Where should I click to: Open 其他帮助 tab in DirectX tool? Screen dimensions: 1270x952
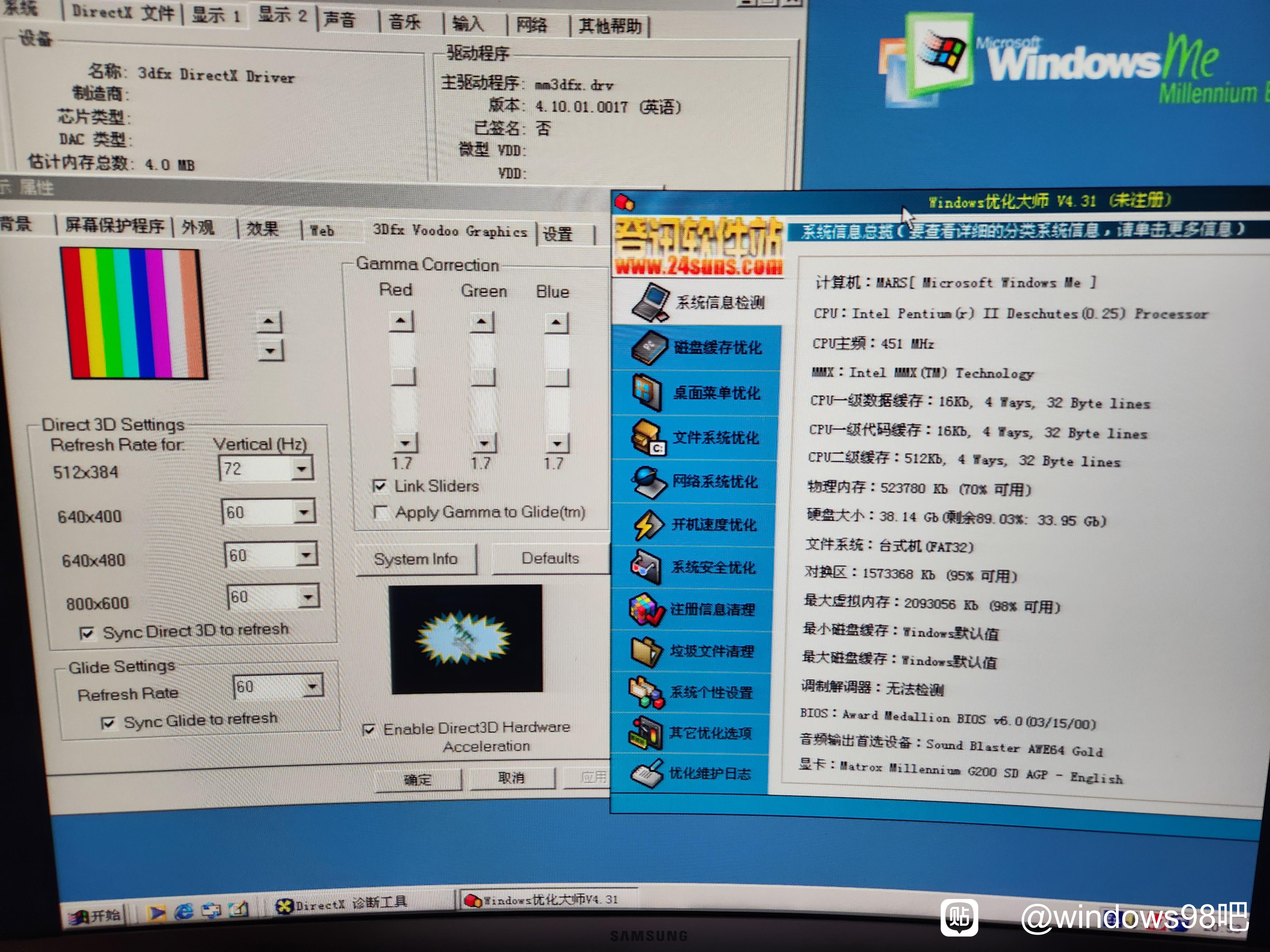pyautogui.click(x=610, y=26)
